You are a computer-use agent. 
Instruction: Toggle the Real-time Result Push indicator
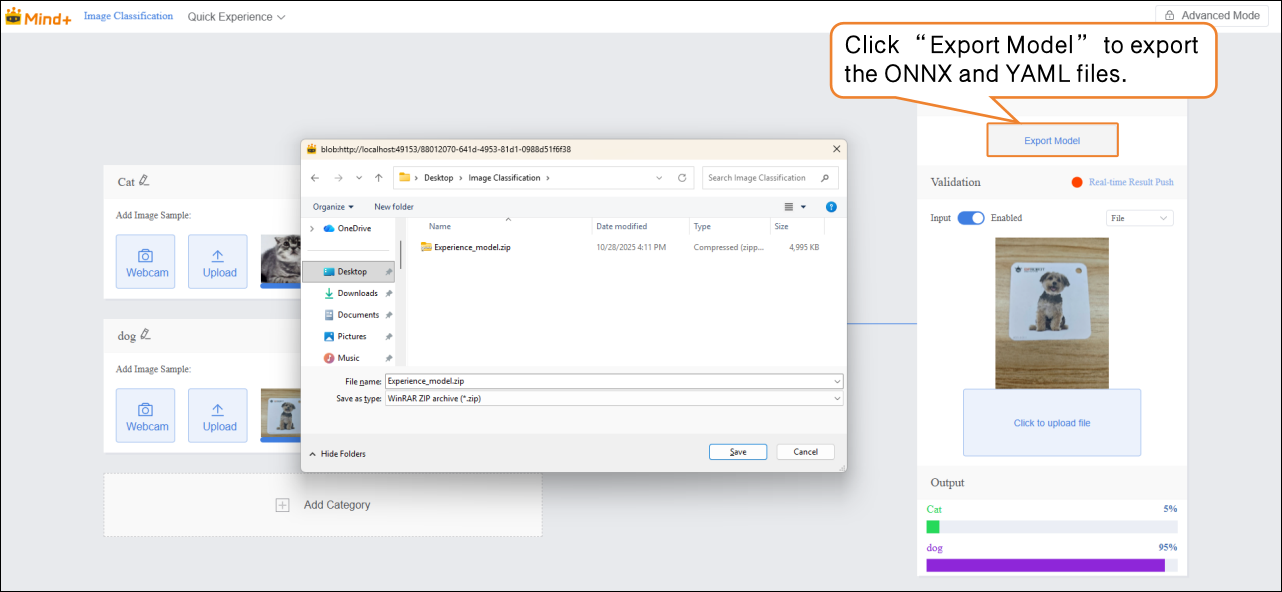point(1077,182)
